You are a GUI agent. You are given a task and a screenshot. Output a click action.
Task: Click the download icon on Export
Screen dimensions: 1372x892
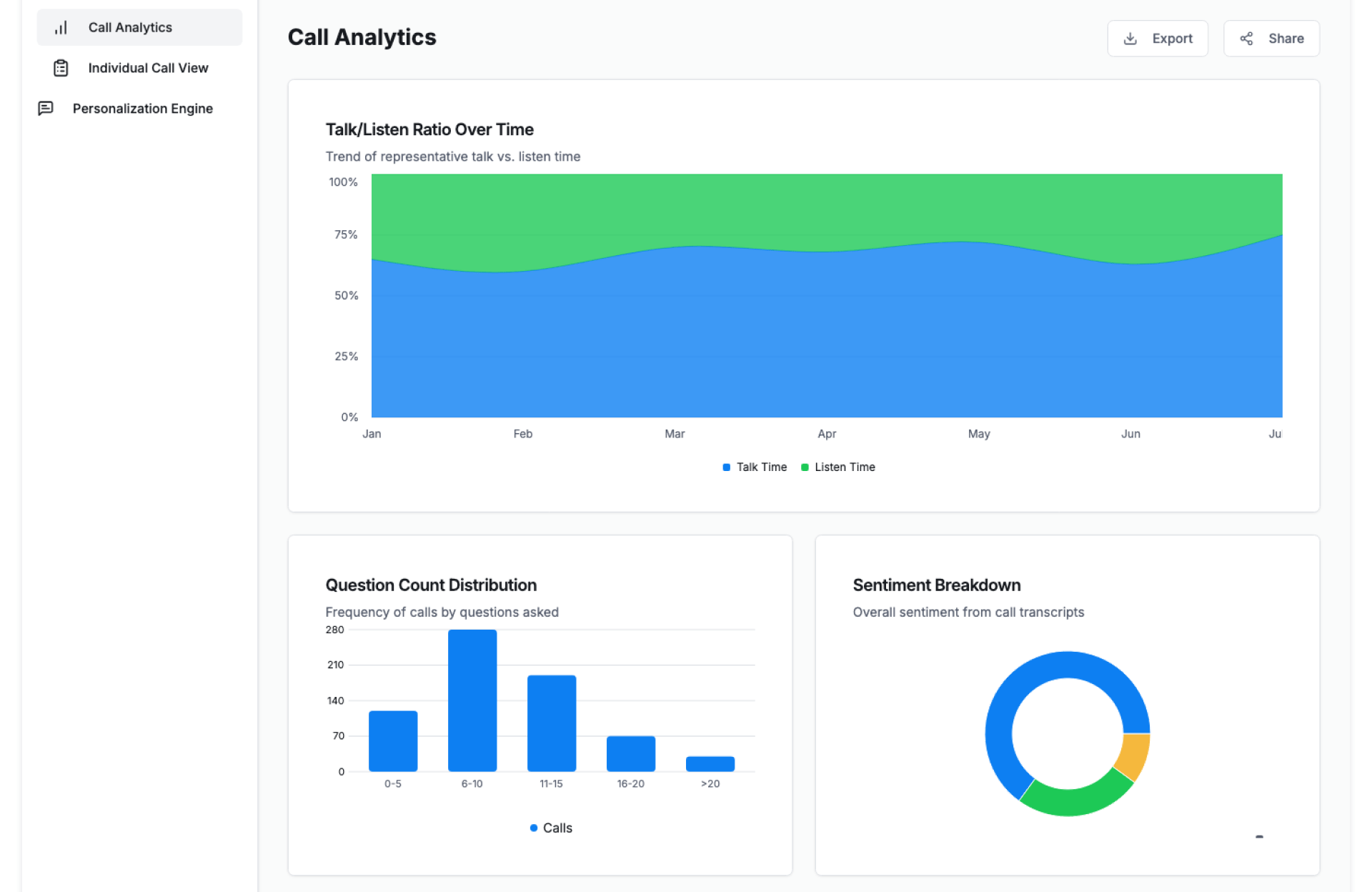[1130, 39]
